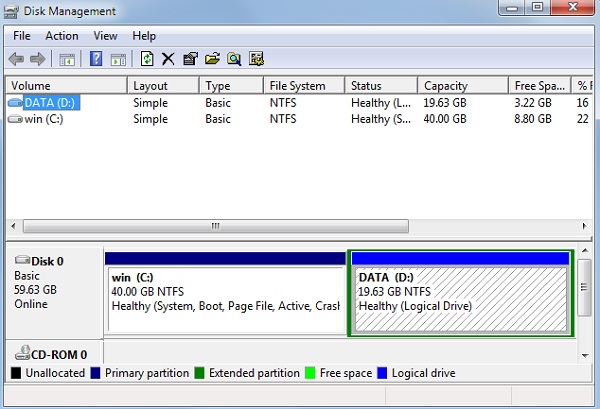This screenshot has height=409, width=600.
Task: Click the Refresh toolbar icon
Action: pyautogui.click(x=147, y=59)
